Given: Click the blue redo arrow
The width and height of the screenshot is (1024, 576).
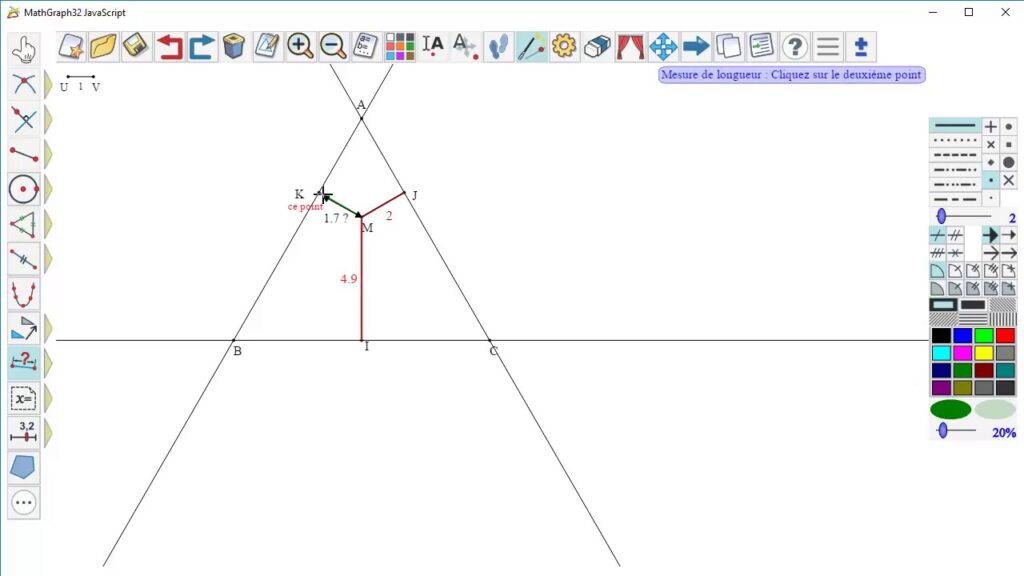Looking at the screenshot, I should [202, 46].
